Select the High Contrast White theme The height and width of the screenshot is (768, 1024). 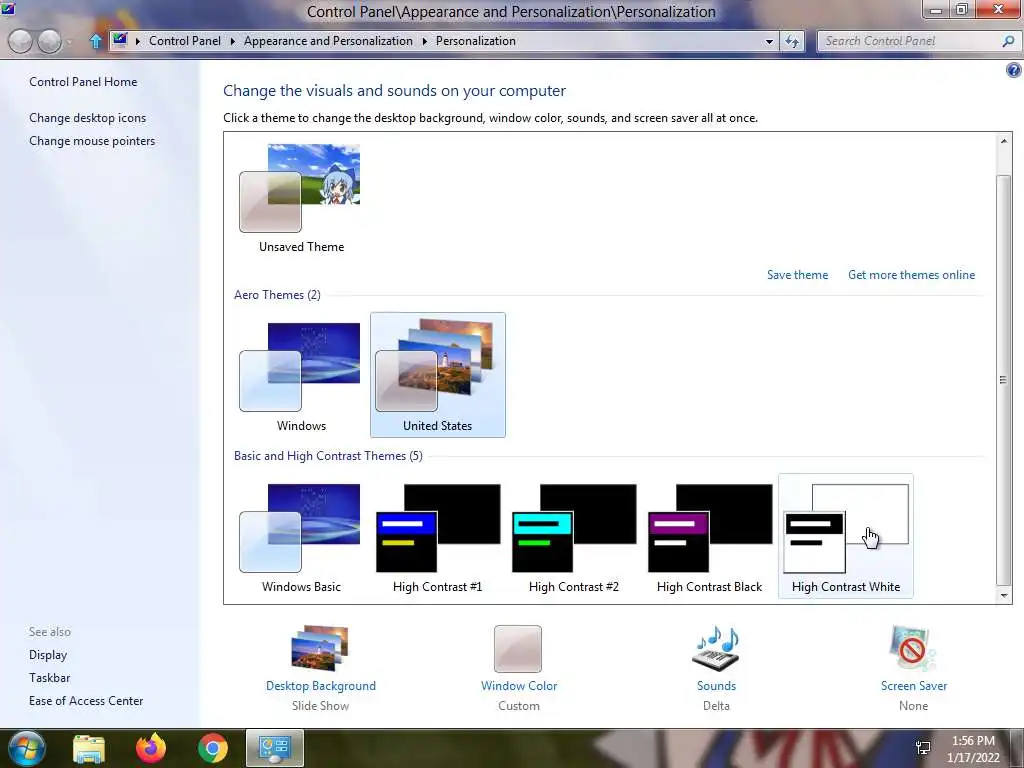[x=846, y=536]
